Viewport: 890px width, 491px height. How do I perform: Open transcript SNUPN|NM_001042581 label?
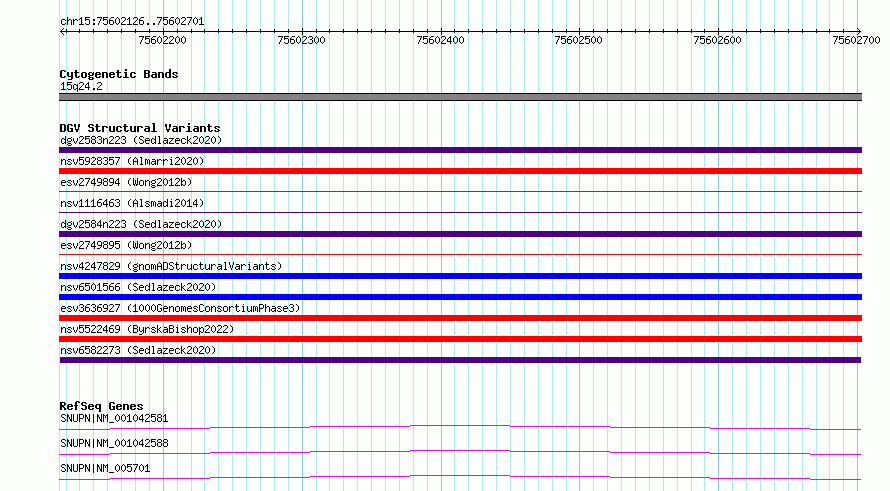click(x=114, y=418)
